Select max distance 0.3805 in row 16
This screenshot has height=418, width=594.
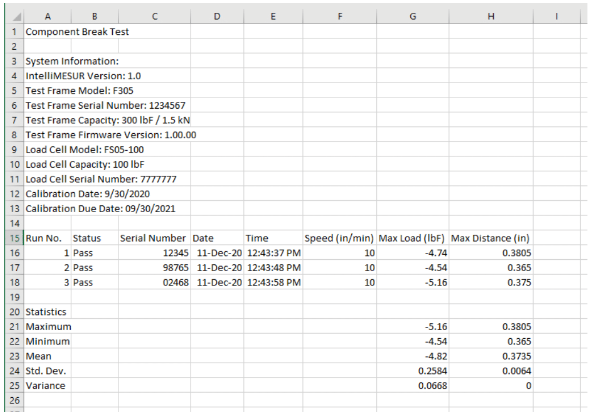click(491, 253)
